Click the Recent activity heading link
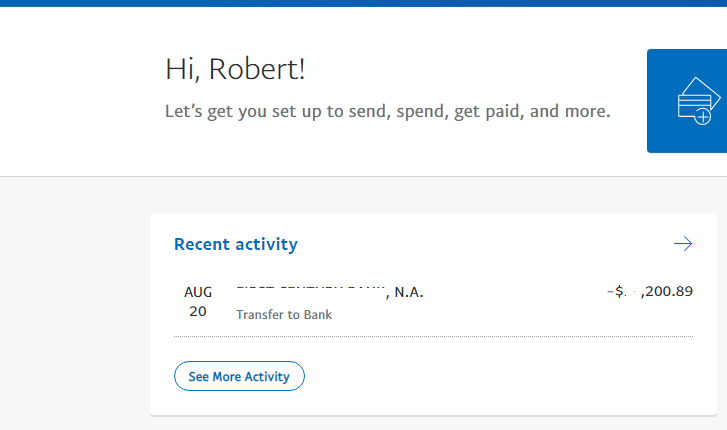 235,244
